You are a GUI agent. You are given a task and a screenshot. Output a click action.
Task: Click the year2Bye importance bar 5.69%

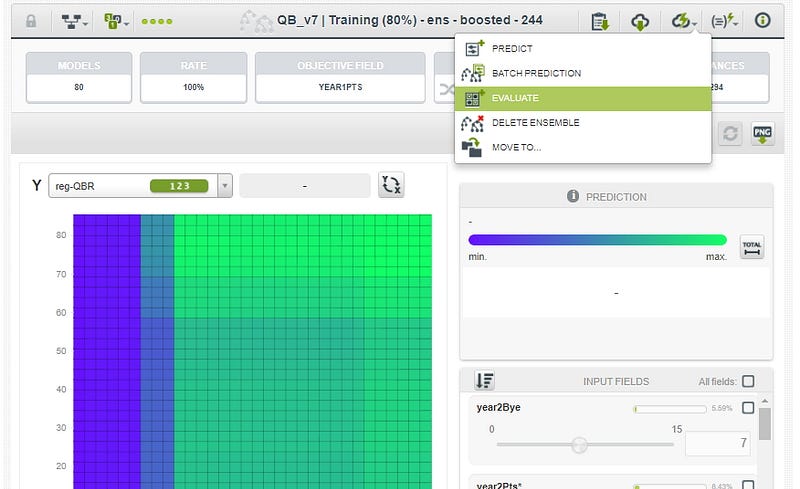pyautogui.click(x=670, y=409)
